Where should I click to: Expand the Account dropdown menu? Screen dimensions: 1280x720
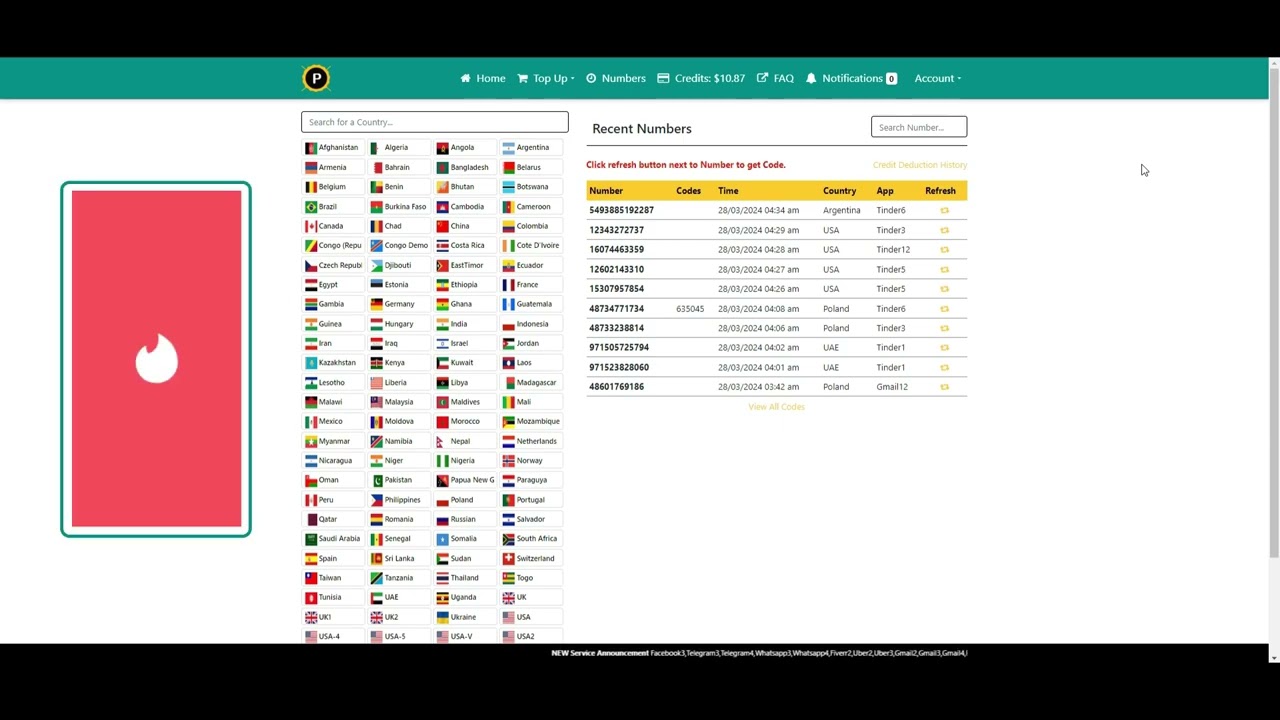pos(938,78)
